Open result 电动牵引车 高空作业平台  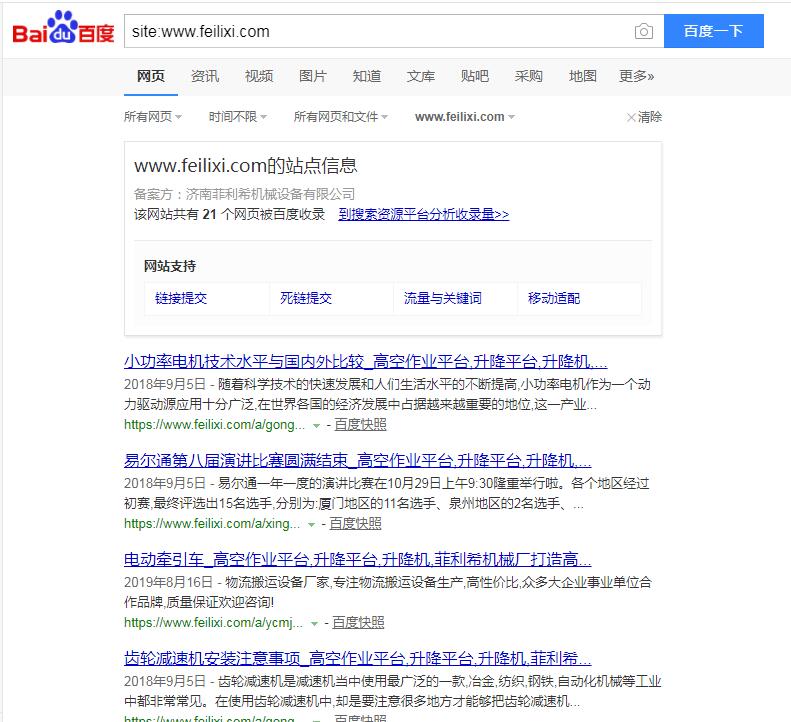tap(358, 559)
